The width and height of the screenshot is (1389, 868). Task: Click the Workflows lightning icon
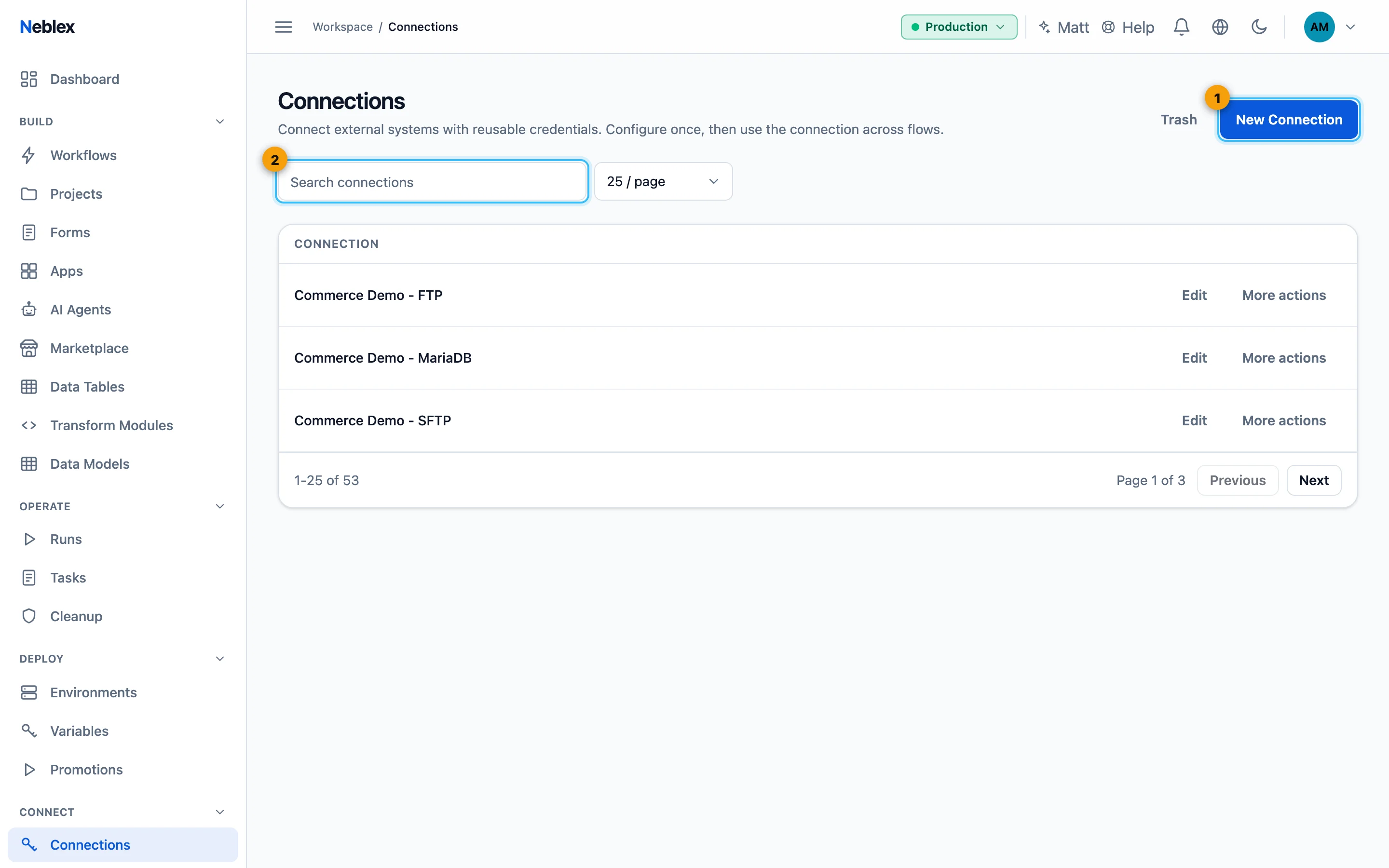[x=29, y=156]
